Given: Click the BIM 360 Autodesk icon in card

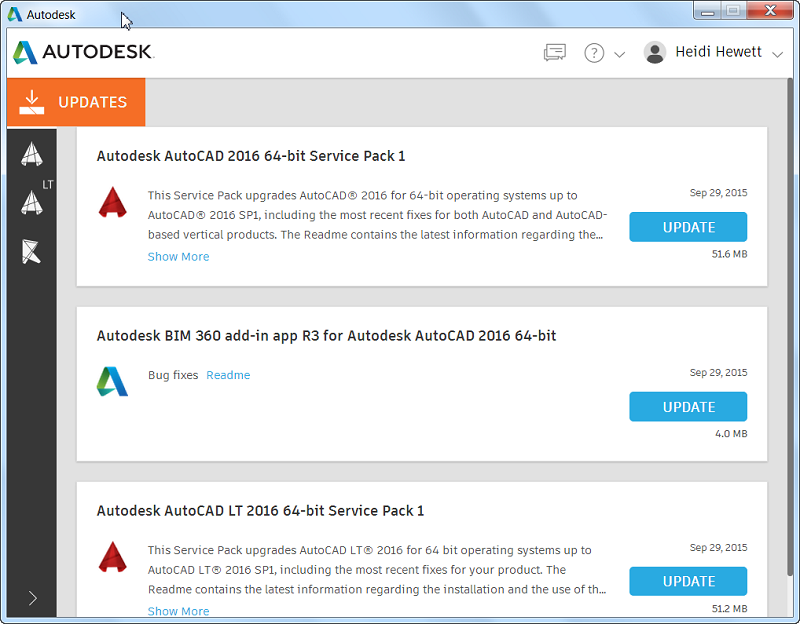Looking at the screenshot, I should click(112, 381).
